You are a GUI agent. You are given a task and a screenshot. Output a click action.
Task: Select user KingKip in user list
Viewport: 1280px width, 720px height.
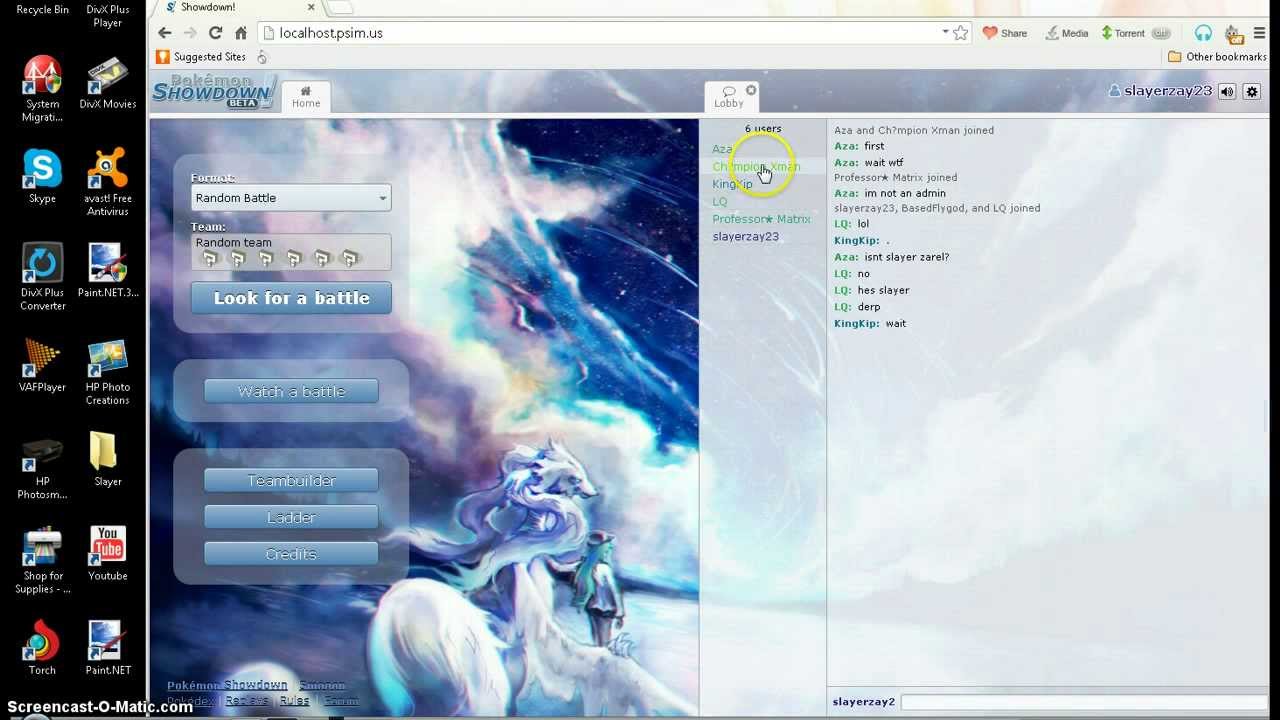click(732, 184)
